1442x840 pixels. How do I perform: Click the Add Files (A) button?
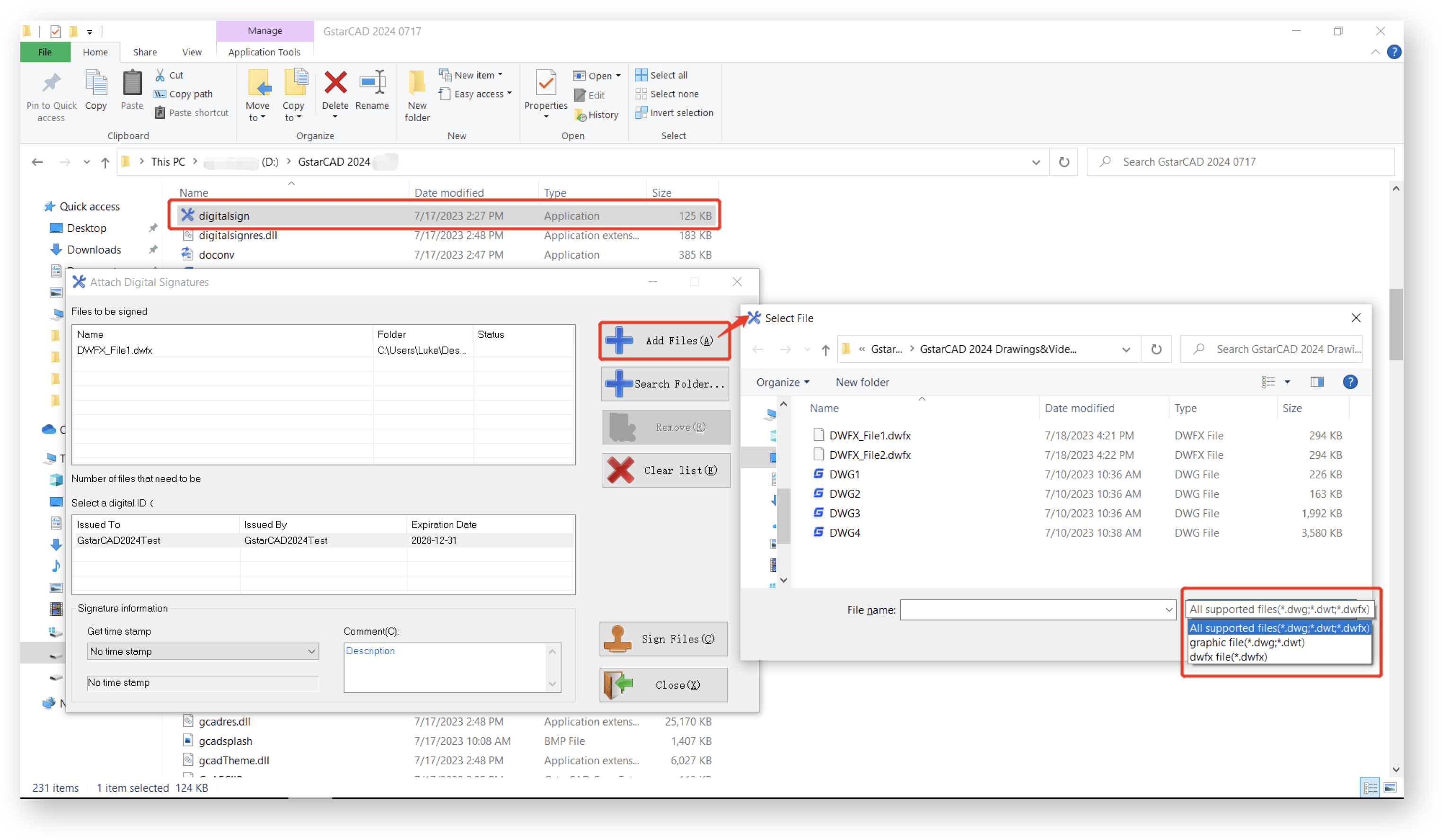664,341
